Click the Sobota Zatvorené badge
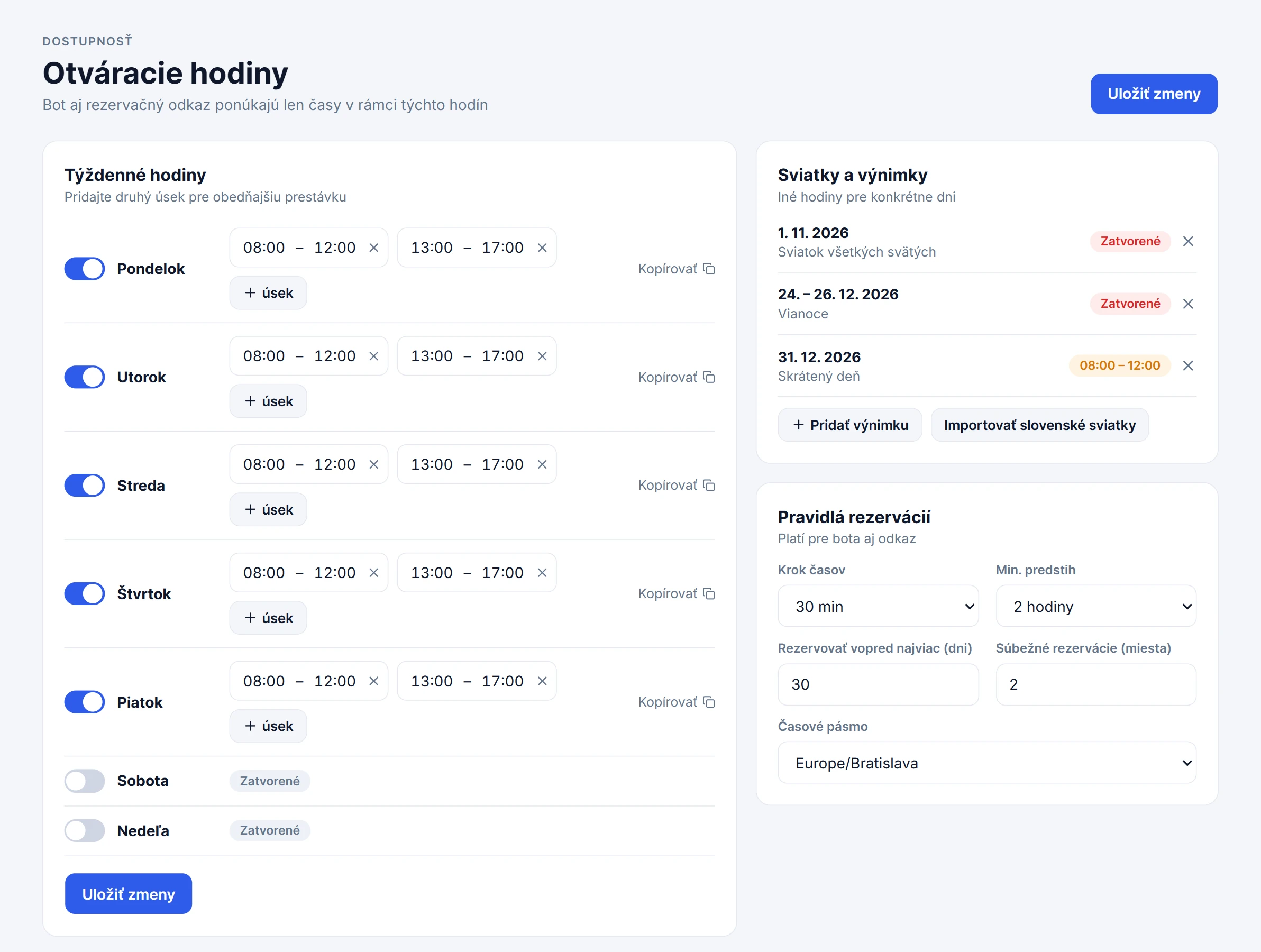The height and width of the screenshot is (952, 1261). pos(270,782)
